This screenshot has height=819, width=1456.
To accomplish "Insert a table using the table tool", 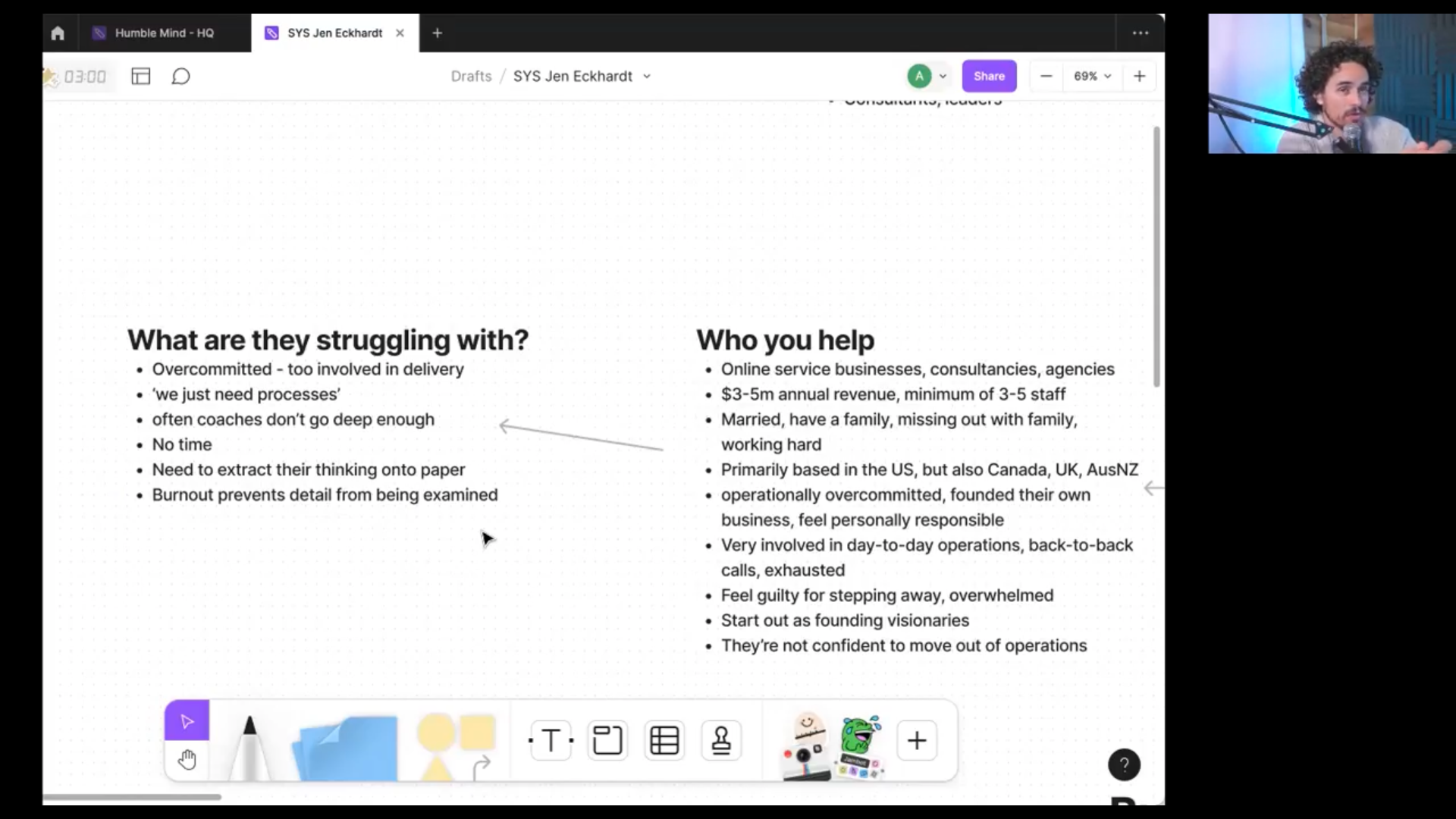I will (x=664, y=740).
